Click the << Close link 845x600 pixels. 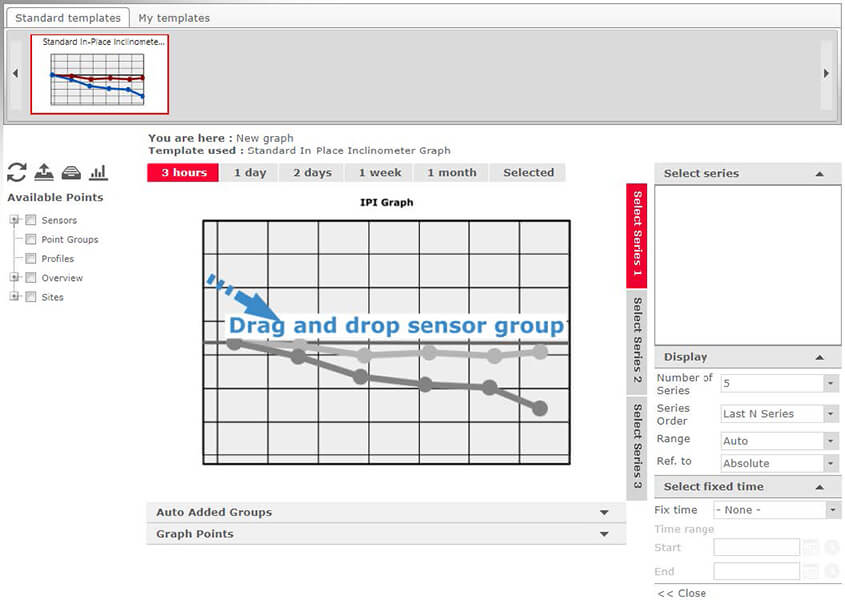pyautogui.click(x=681, y=593)
